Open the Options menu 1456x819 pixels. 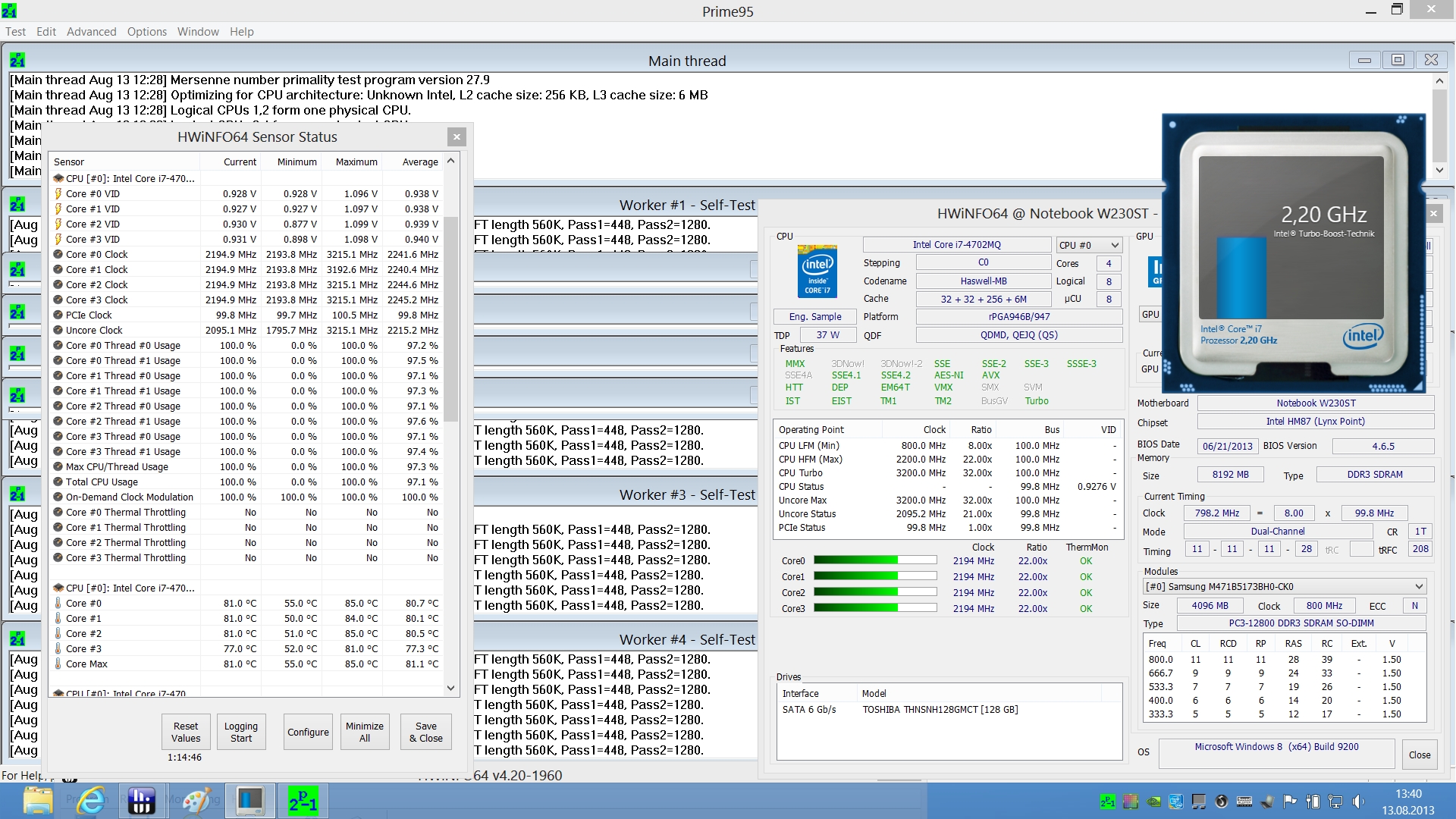tap(146, 32)
